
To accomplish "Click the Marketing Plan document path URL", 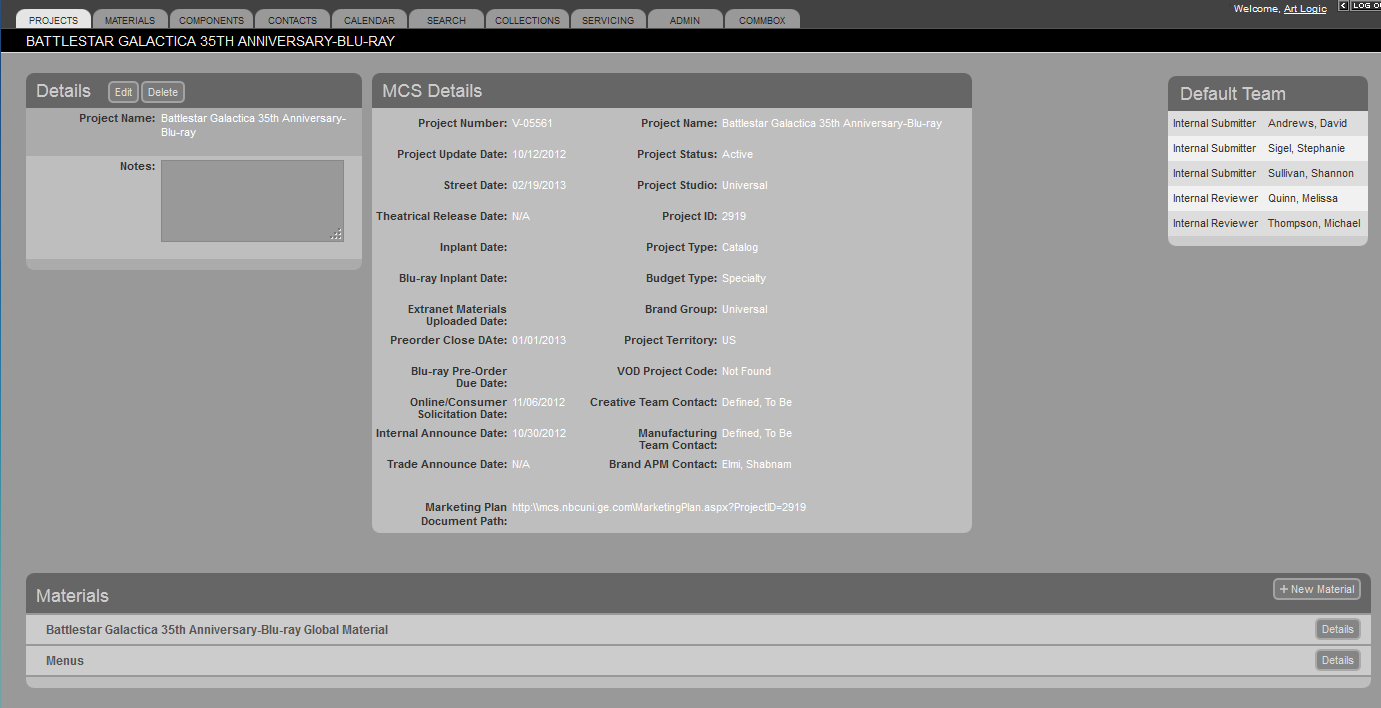I will pos(659,508).
